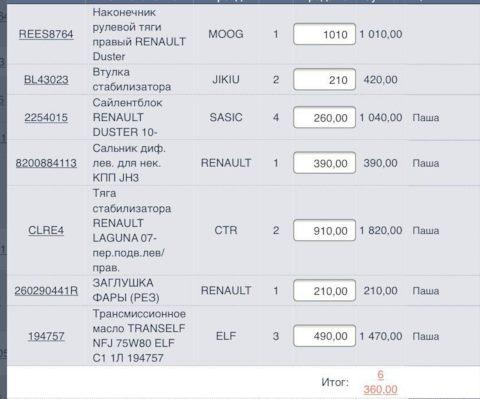480x399 pixels.
Task: Click the Тяга стабилизатора LAGUNA description
Action: tap(132, 230)
